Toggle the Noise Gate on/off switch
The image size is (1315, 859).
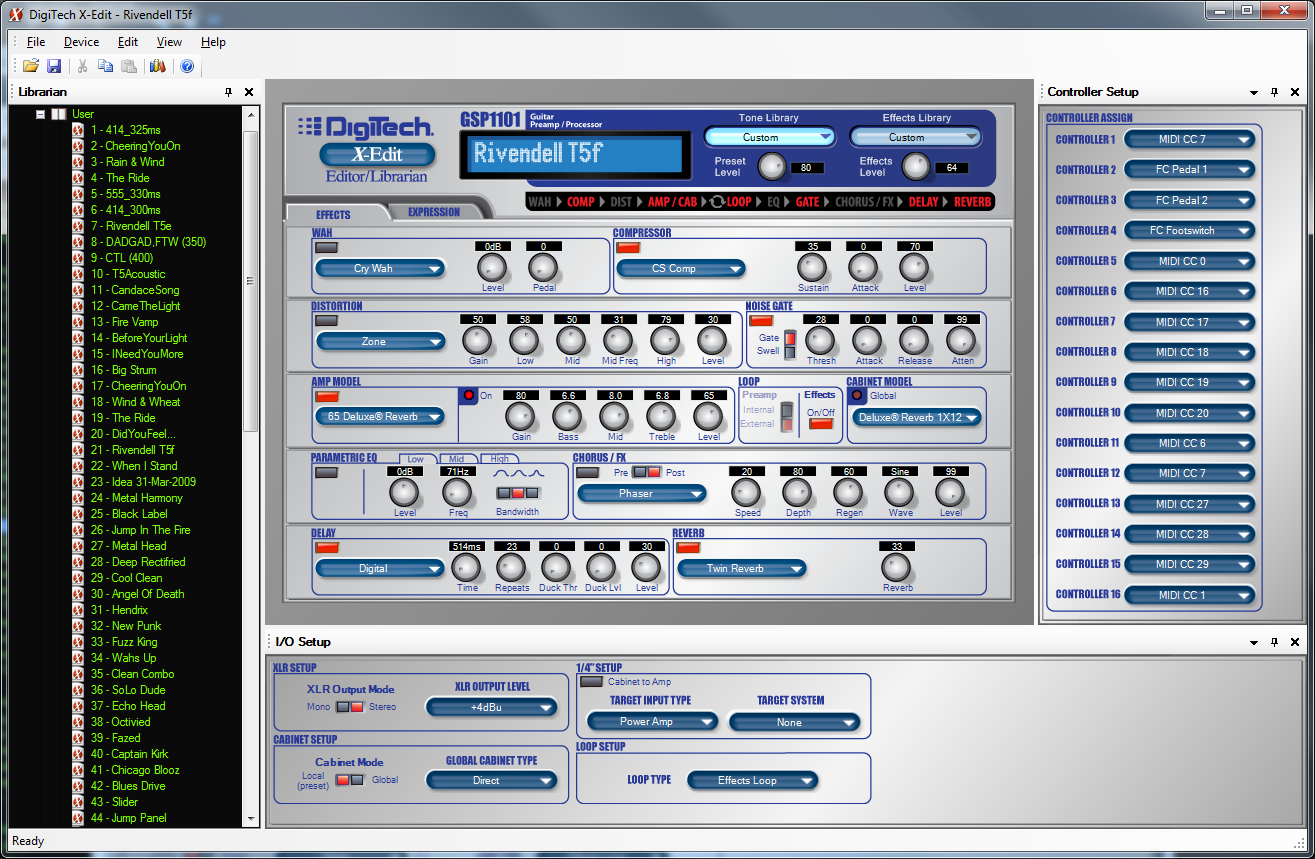coord(761,321)
